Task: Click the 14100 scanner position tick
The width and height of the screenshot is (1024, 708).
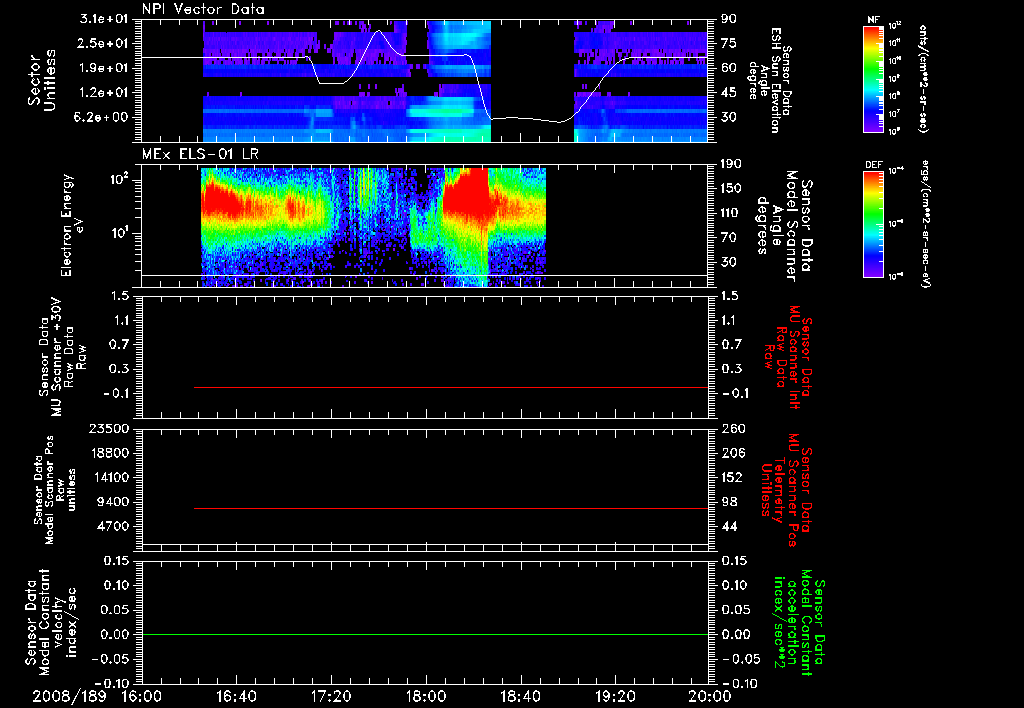Action: pos(109,477)
